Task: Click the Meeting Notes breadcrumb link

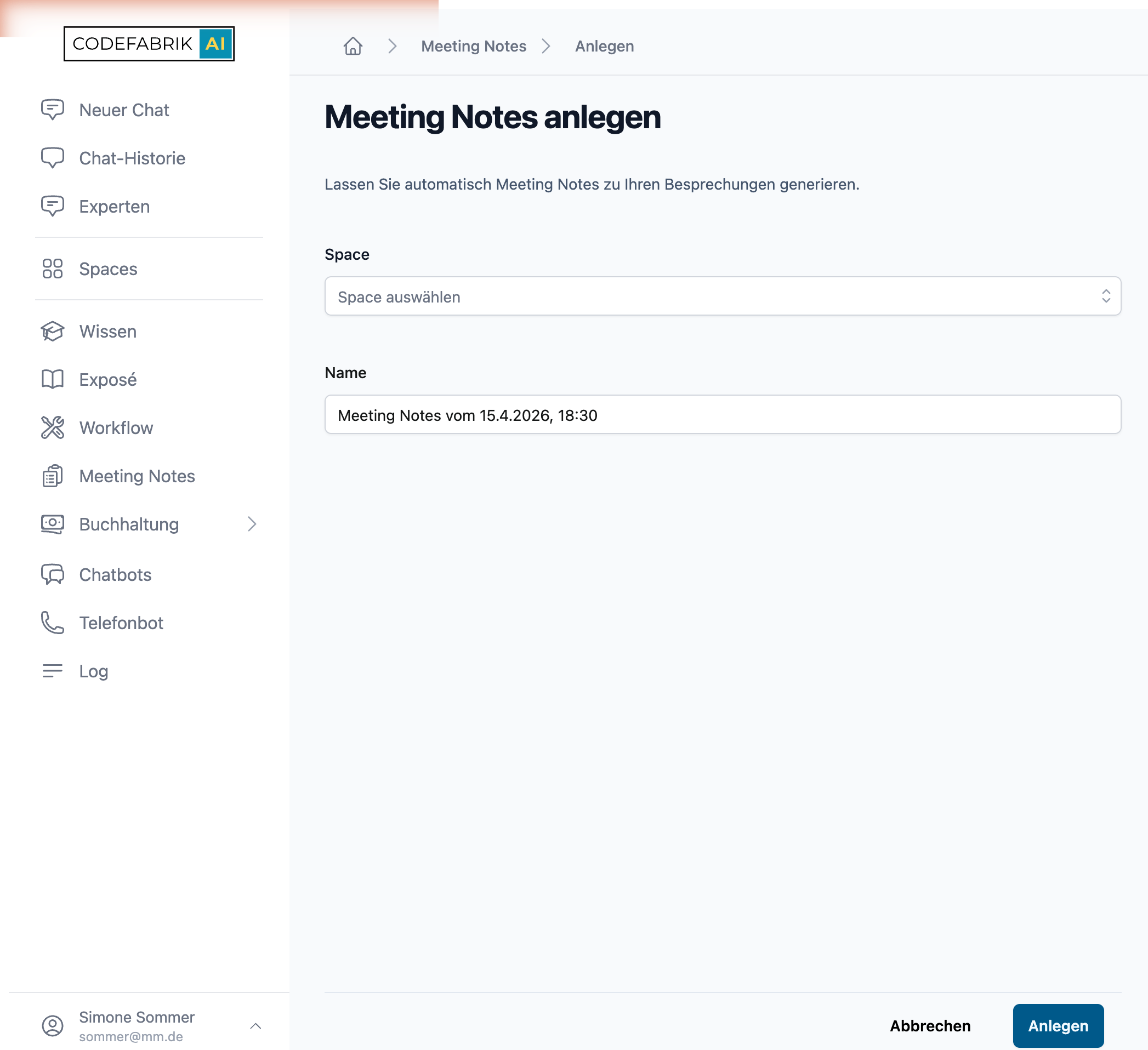Action: click(x=474, y=46)
